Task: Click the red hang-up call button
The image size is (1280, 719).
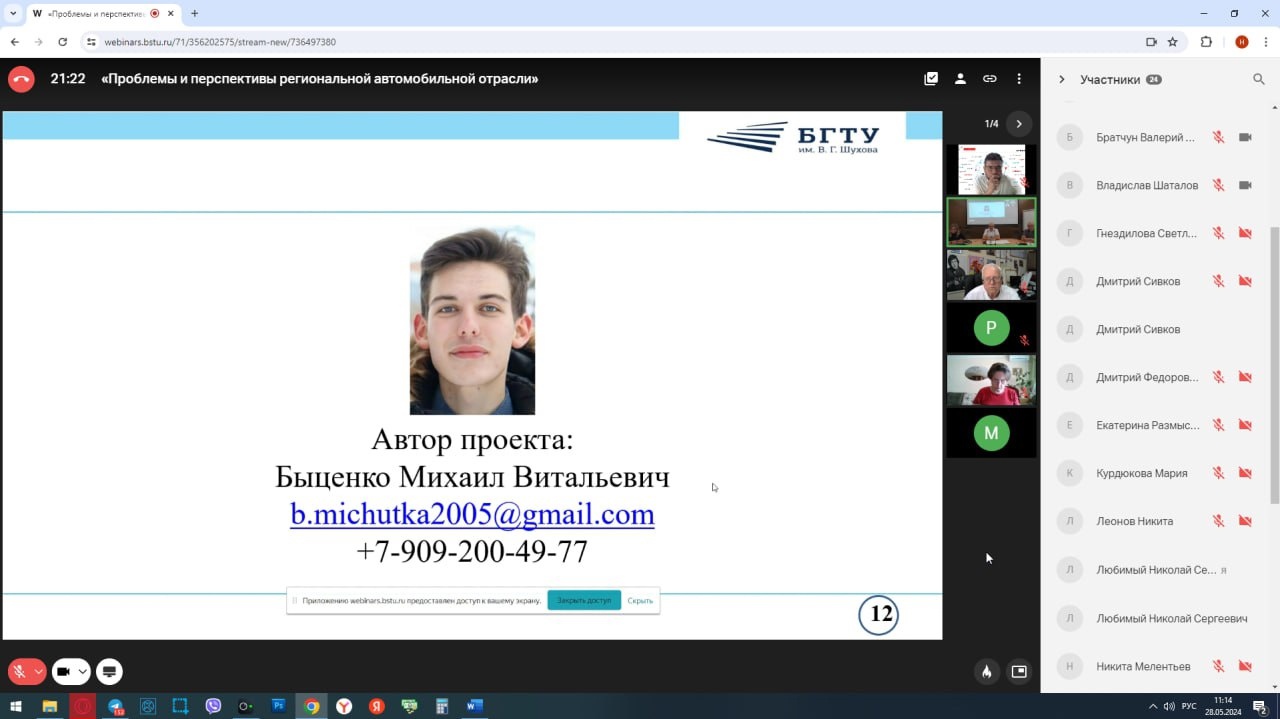Action: (21, 79)
